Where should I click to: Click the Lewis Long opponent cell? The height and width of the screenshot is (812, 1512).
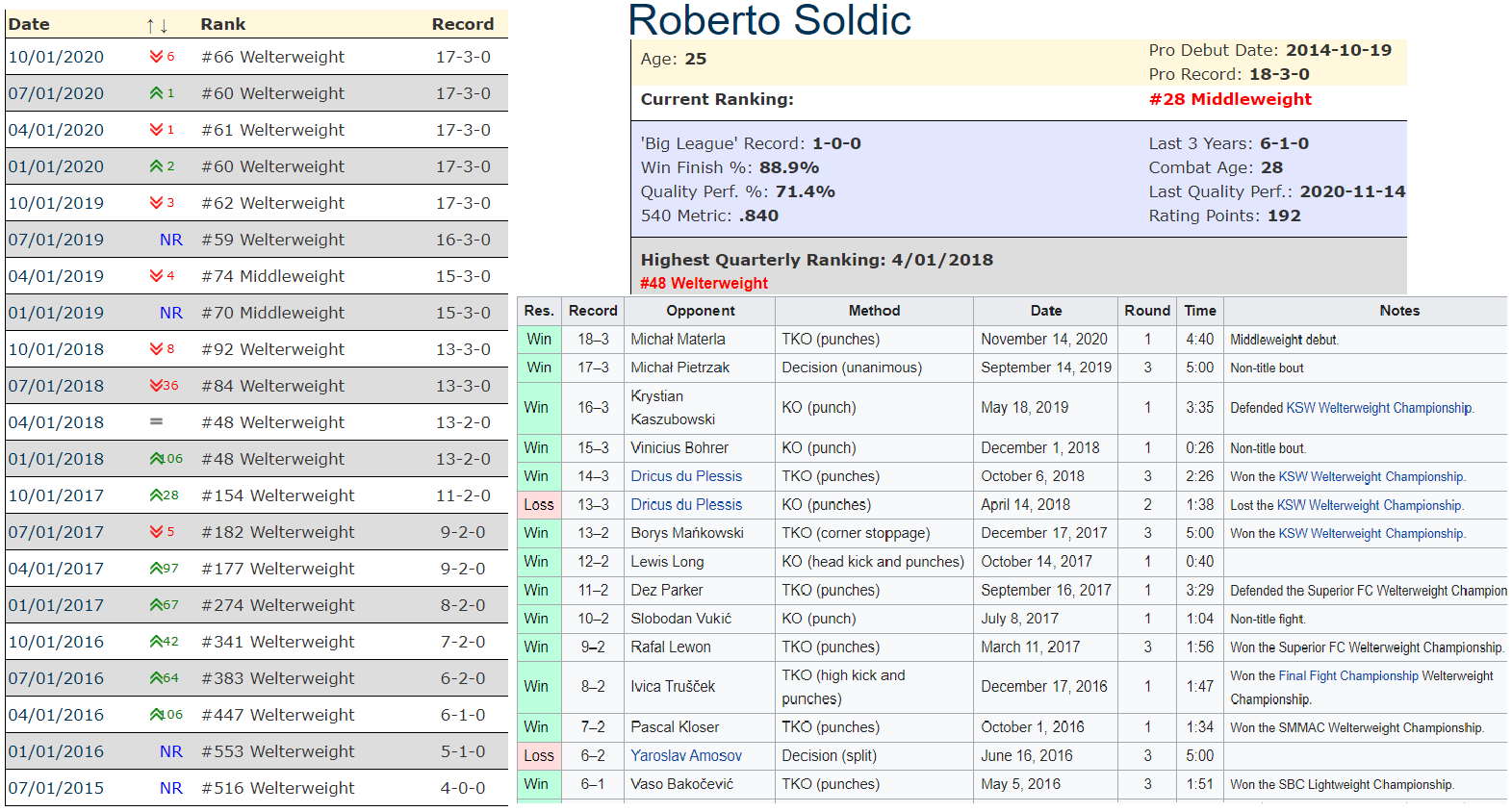[x=701, y=562]
